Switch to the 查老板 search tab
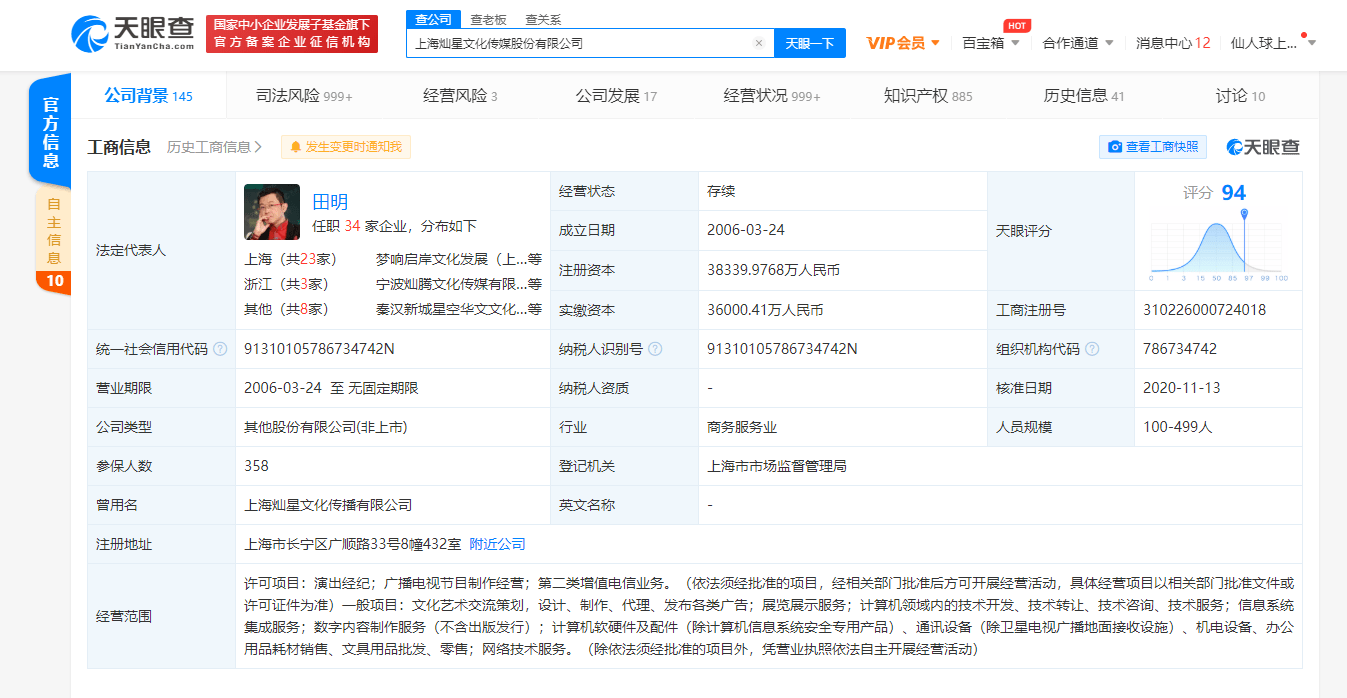 [x=488, y=19]
